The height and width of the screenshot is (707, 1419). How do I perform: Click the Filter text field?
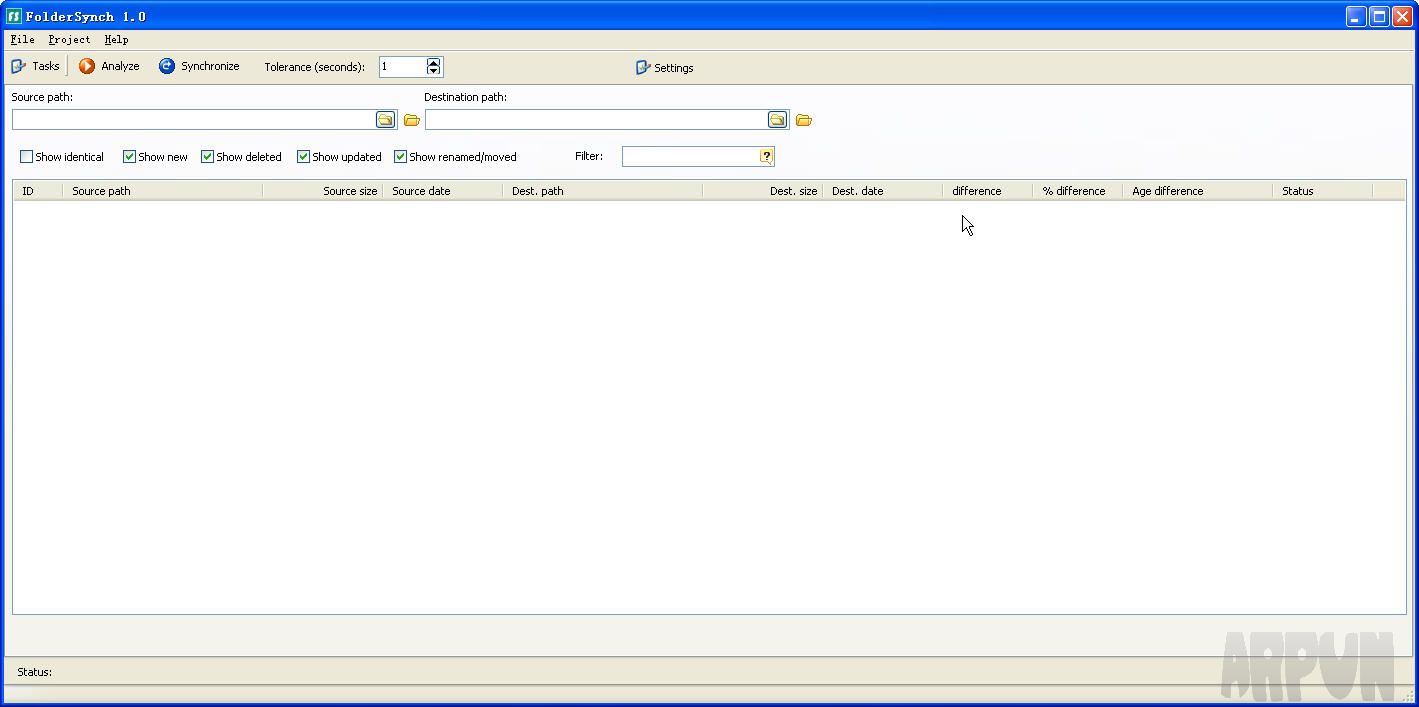(x=690, y=156)
